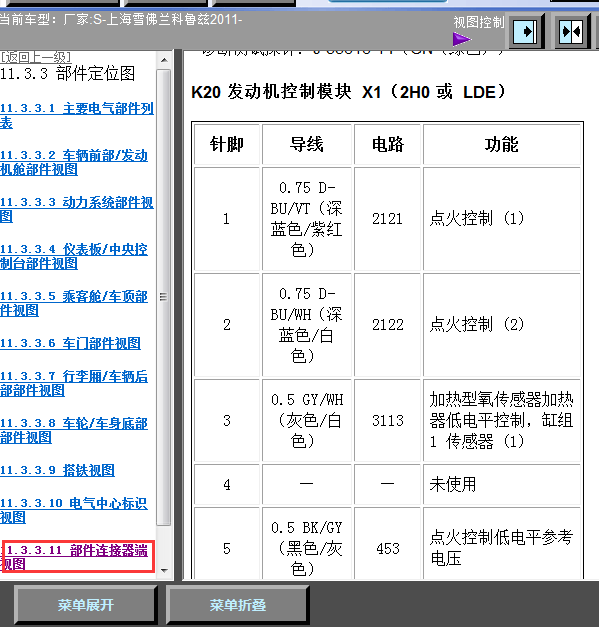Viewport: 599px width, 627px height.
Task: Select the 功能 column header
Action: click(x=501, y=144)
